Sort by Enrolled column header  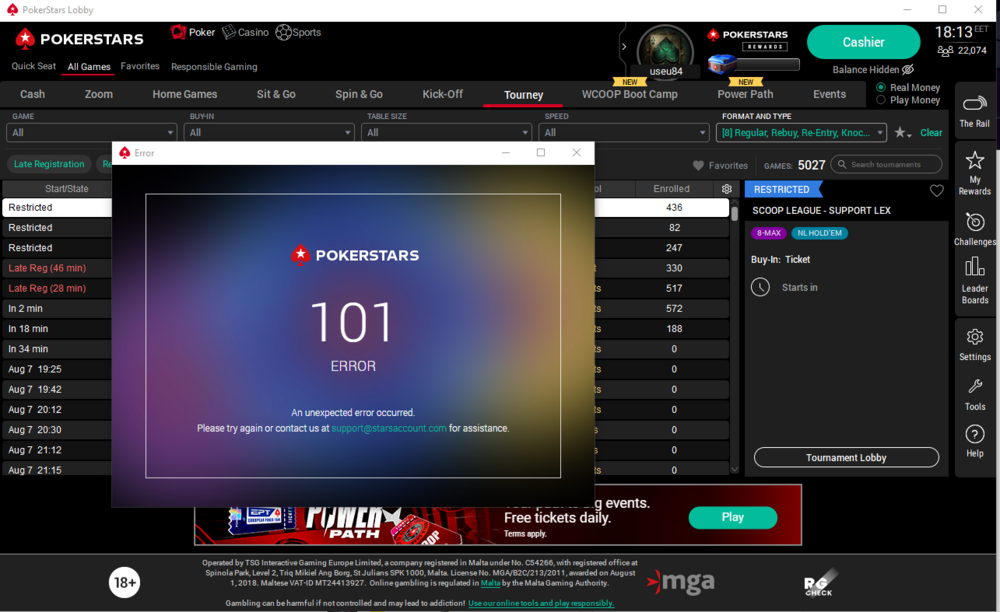671,189
